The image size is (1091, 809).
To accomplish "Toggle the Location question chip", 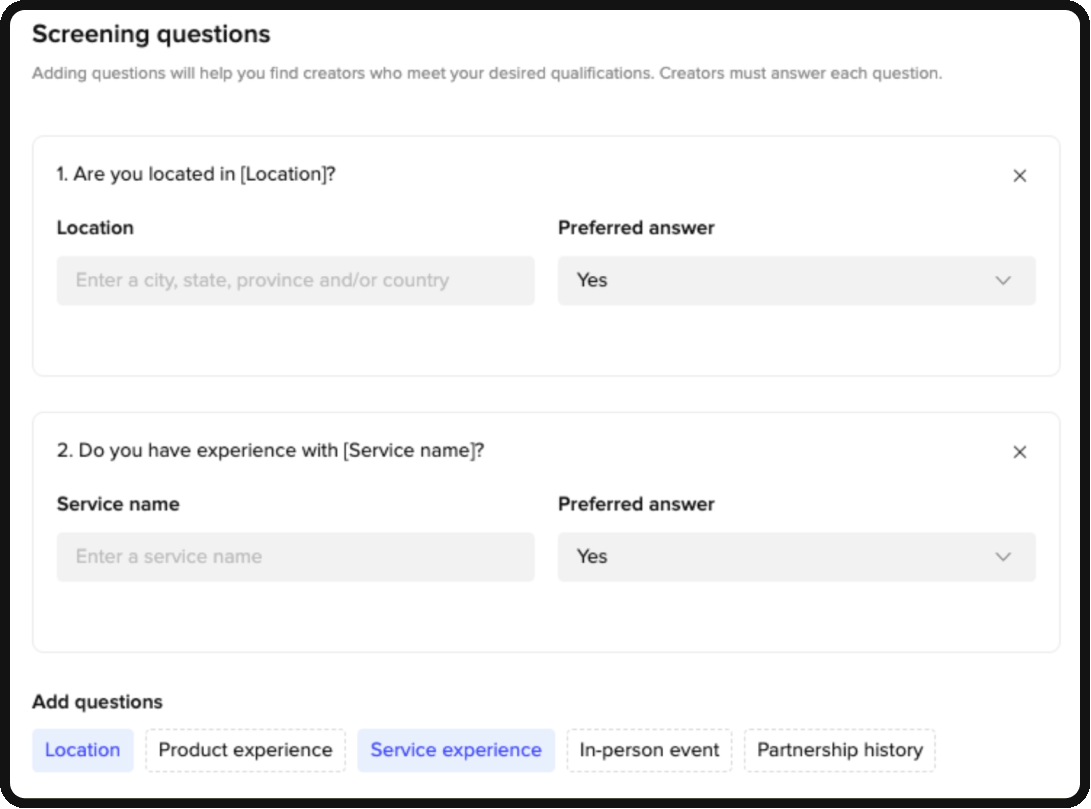I will click(83, 750).
